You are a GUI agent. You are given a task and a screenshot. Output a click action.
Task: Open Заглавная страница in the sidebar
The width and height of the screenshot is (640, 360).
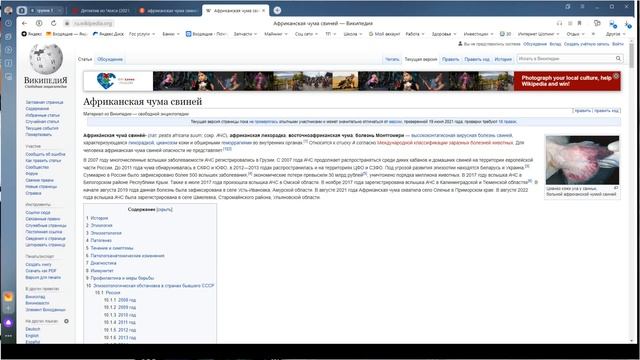pyautogui.click(x=44, y=102)
